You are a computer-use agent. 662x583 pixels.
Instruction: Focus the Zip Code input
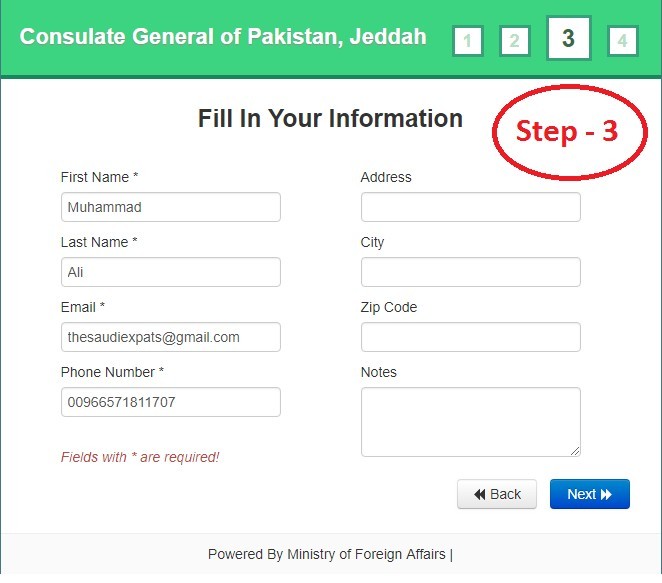click(471, 337)
